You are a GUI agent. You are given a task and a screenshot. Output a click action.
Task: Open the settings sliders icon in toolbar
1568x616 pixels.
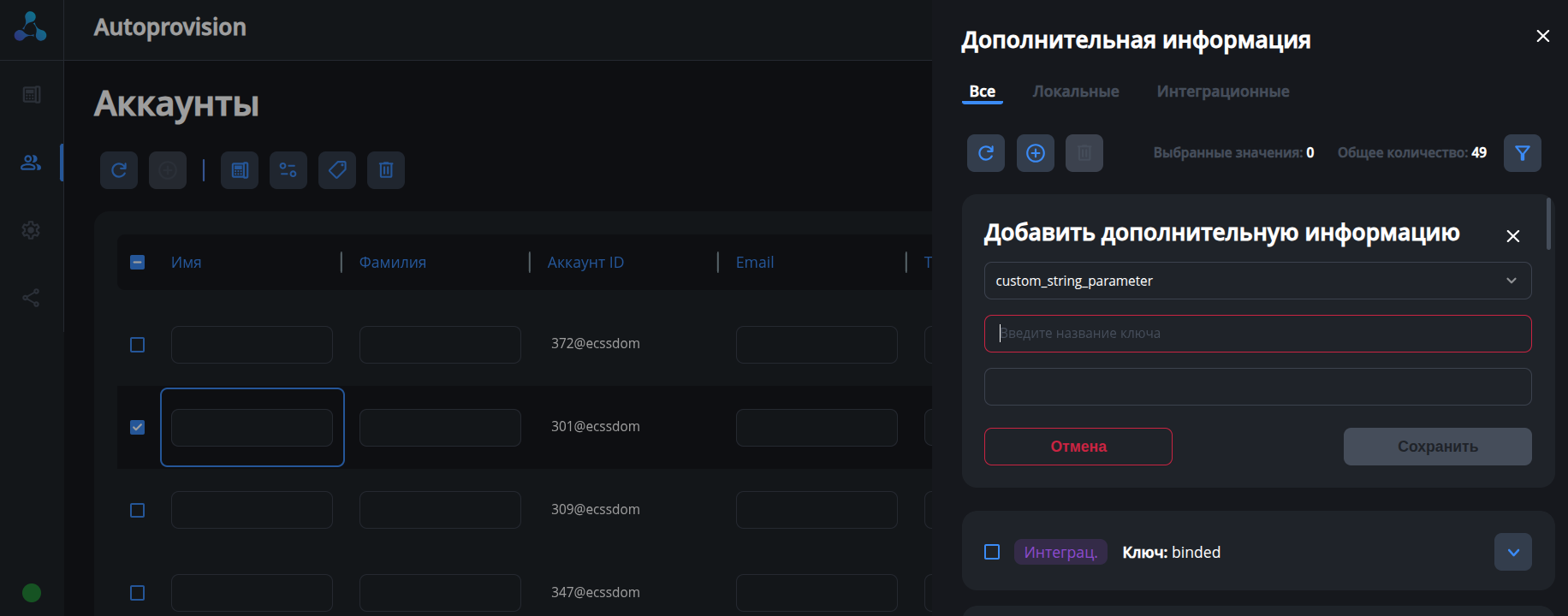288,170
